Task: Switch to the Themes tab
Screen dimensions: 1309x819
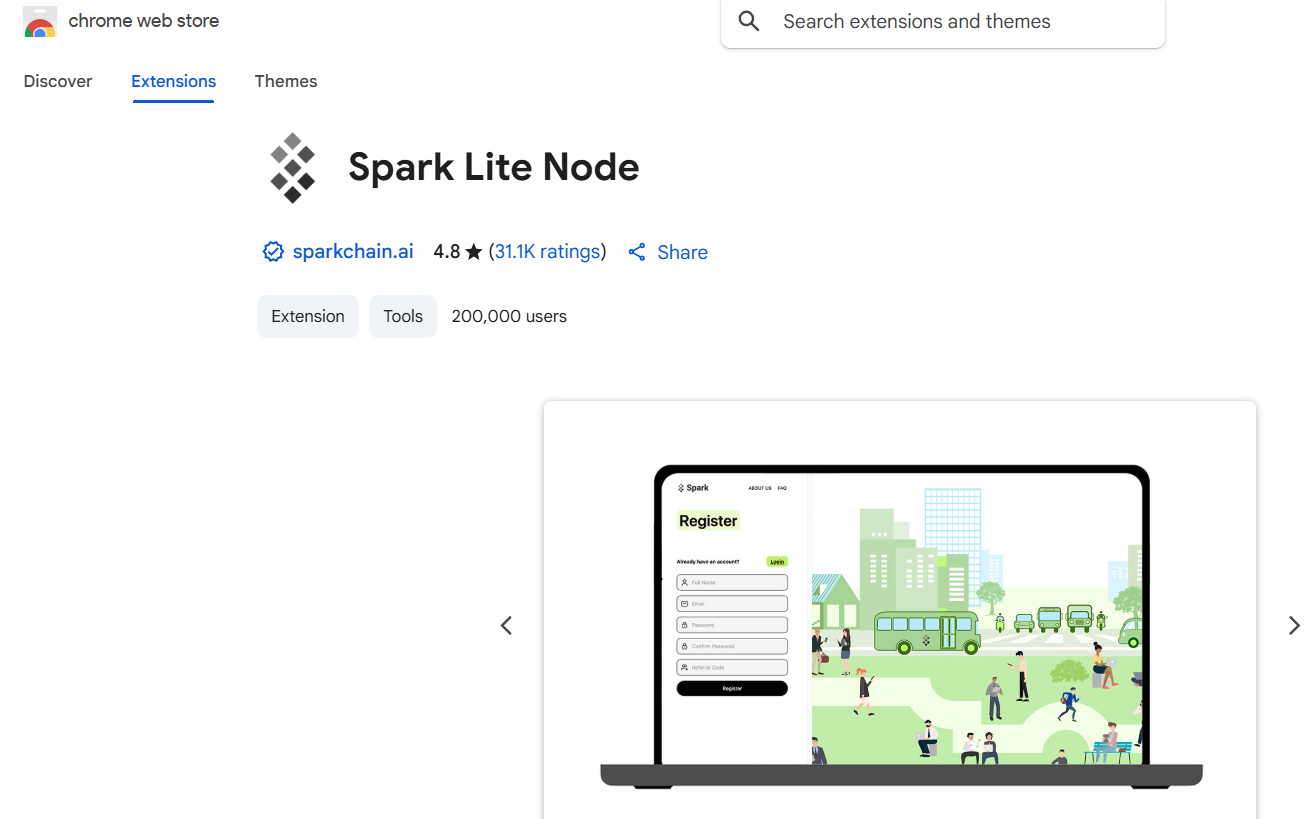Action: pos(286,82)
